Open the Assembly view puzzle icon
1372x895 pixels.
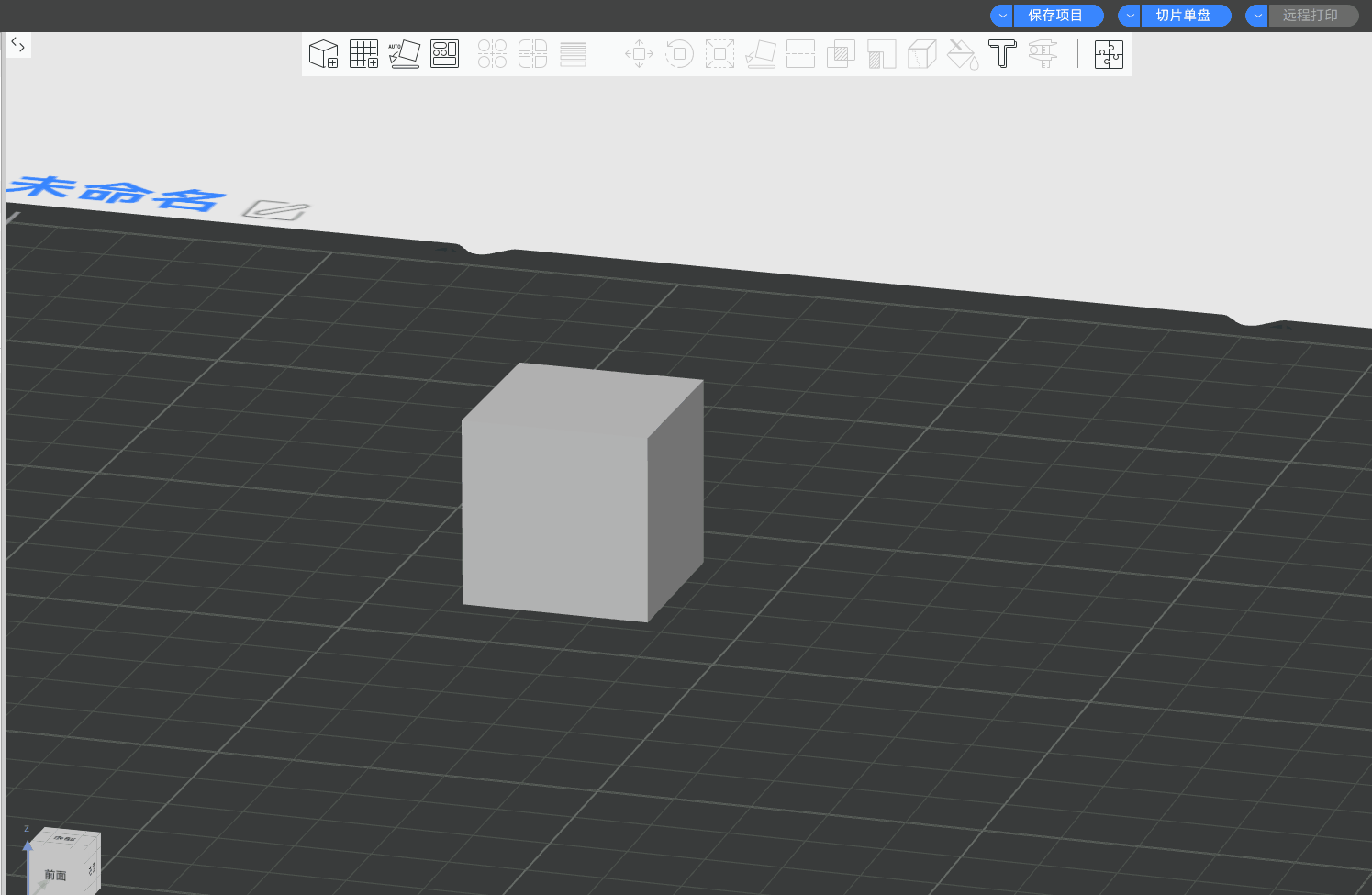1109,54
